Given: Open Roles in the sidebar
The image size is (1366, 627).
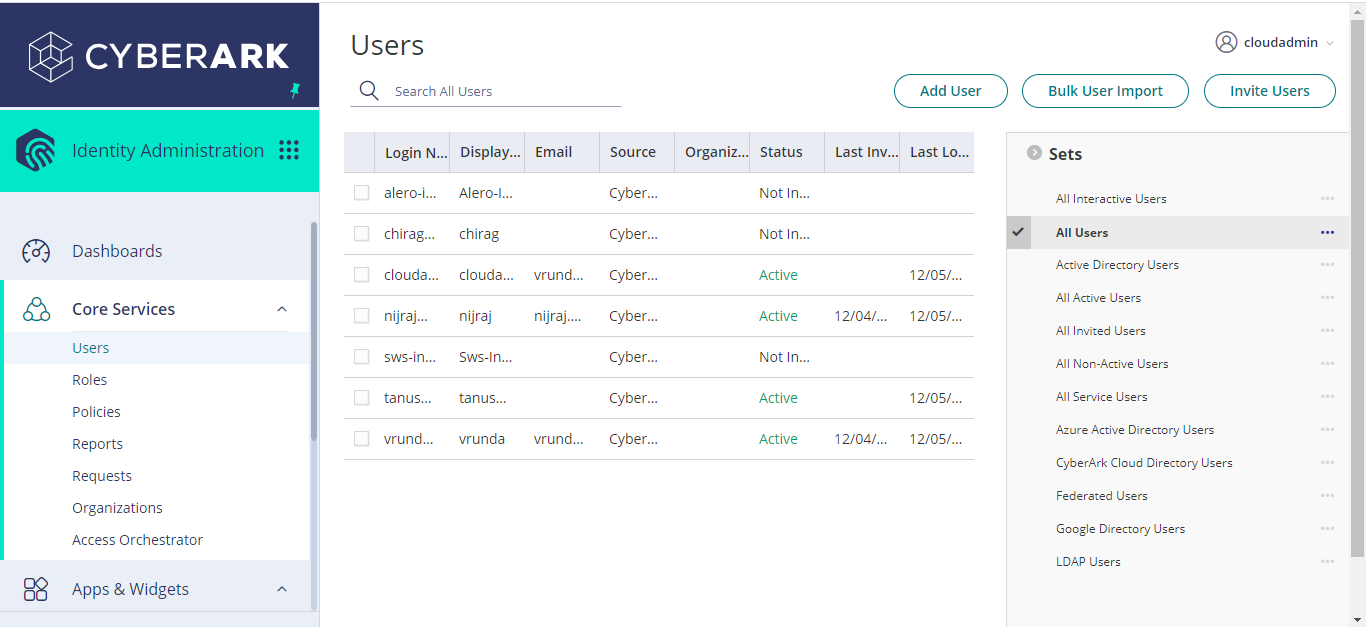Looking at the screenshot, I should [x=89, y=380].
